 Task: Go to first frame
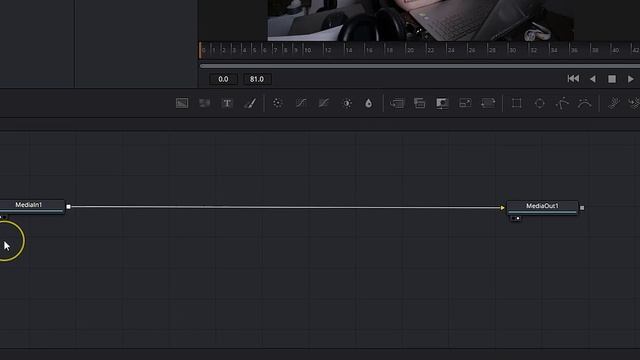(x=573, y=79)
